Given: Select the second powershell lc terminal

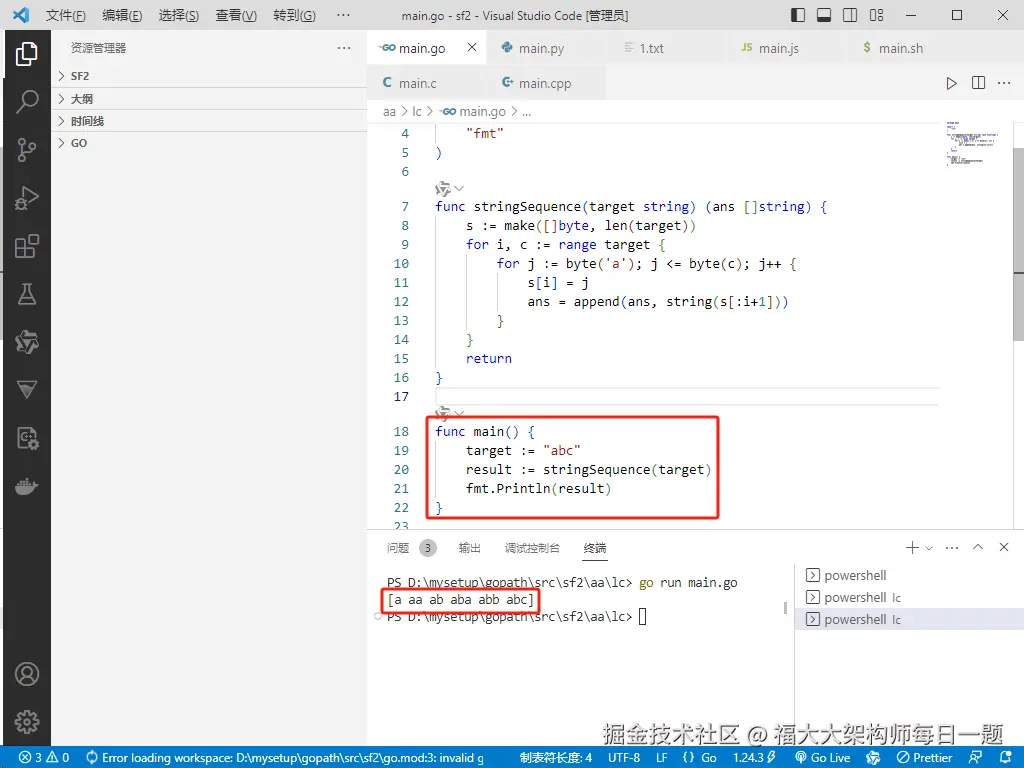Looking at the screenshot, I should [x=909, y=598].
